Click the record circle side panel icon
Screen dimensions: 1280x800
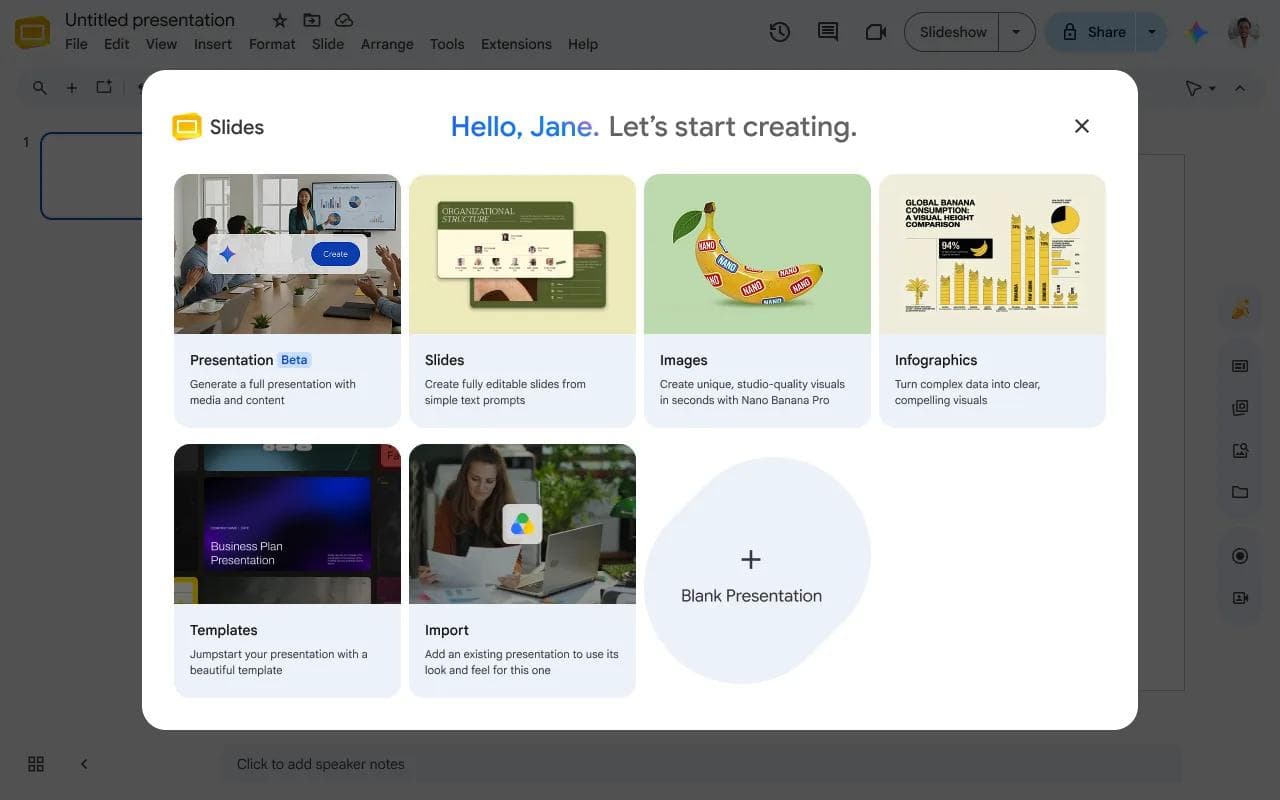[x=1240, y=556]
